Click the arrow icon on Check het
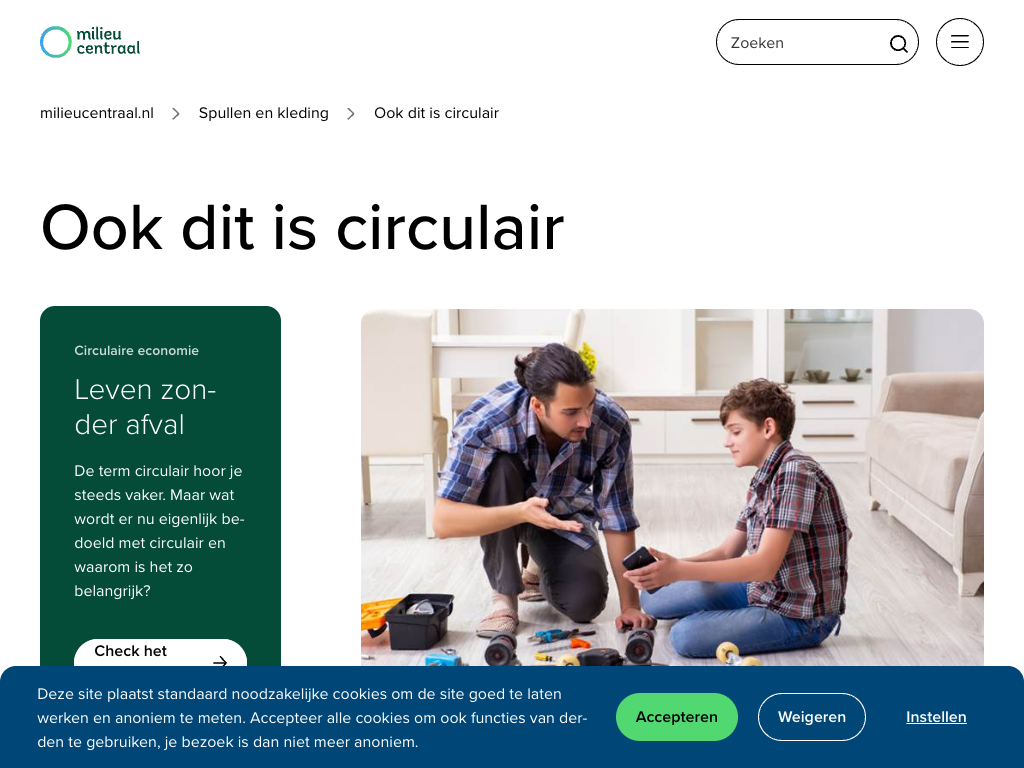 tap(220, 661)
